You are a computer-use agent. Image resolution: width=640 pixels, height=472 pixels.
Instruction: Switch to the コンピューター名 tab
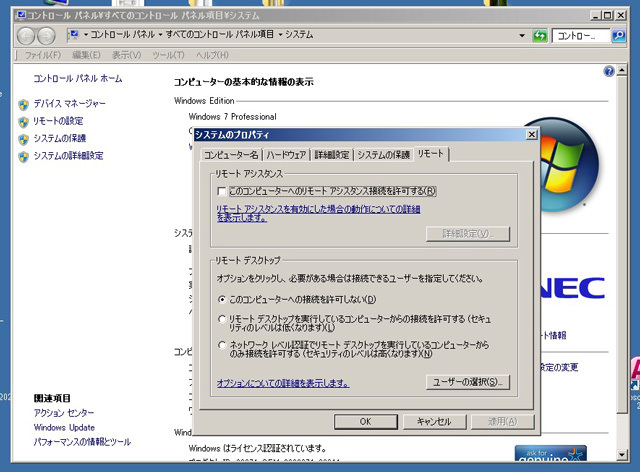point(231,155)
